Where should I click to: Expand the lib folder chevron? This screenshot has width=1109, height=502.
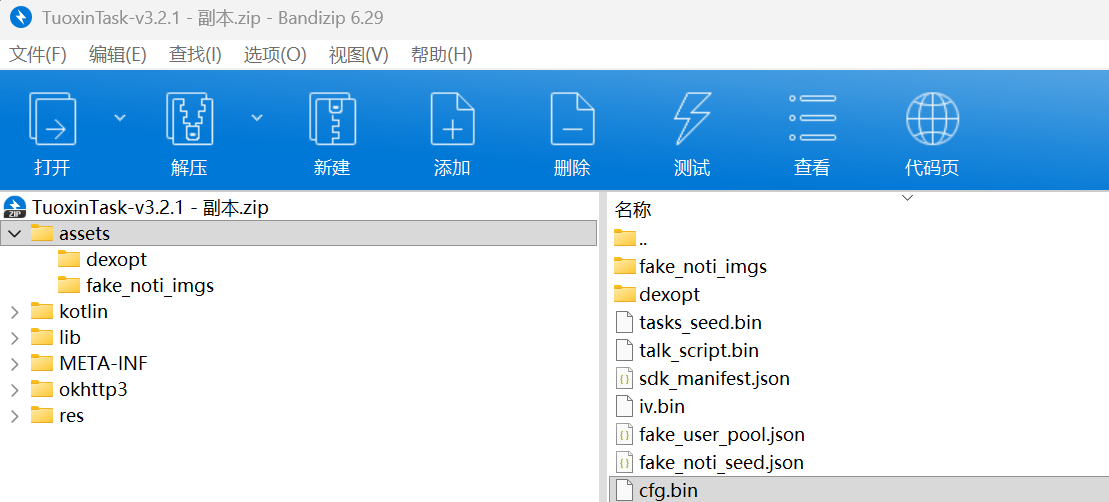pyautogui.click(x=14, y=337)
